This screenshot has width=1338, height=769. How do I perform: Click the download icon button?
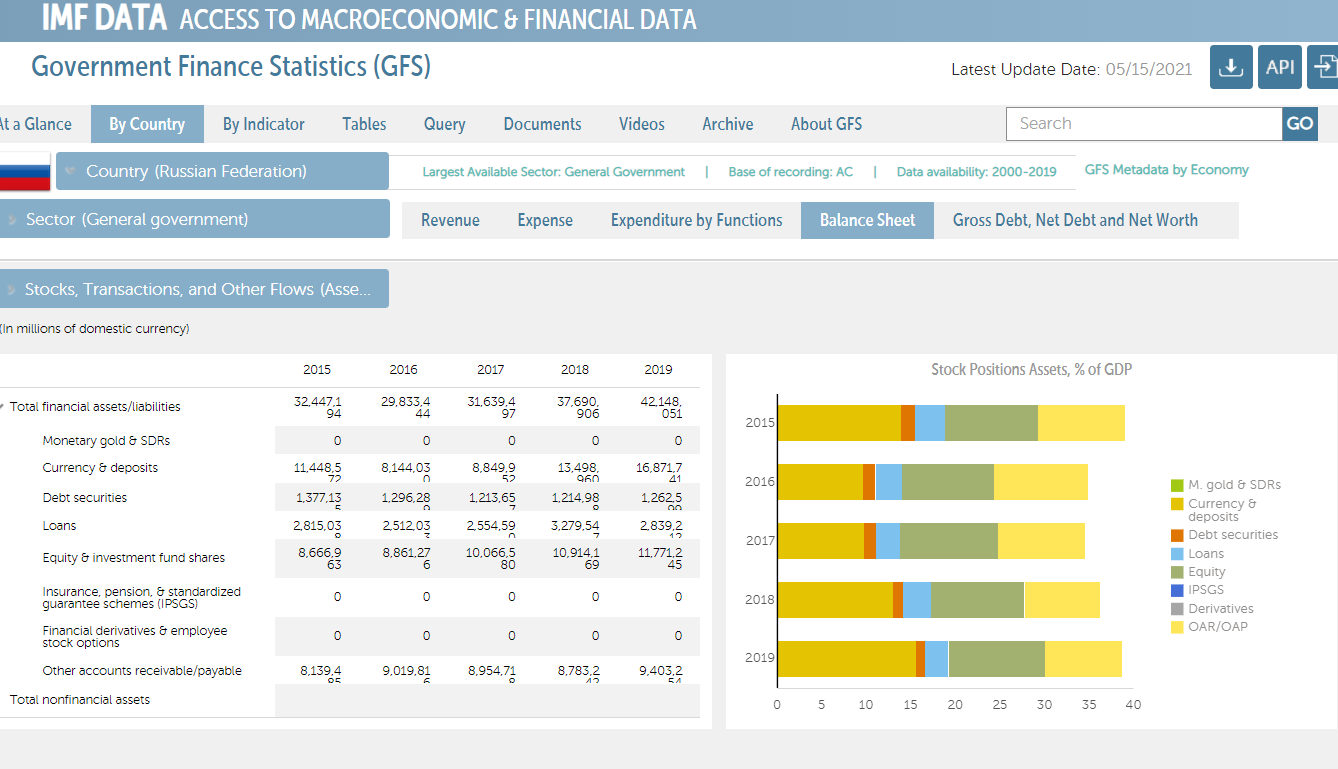coord(1231,67)
